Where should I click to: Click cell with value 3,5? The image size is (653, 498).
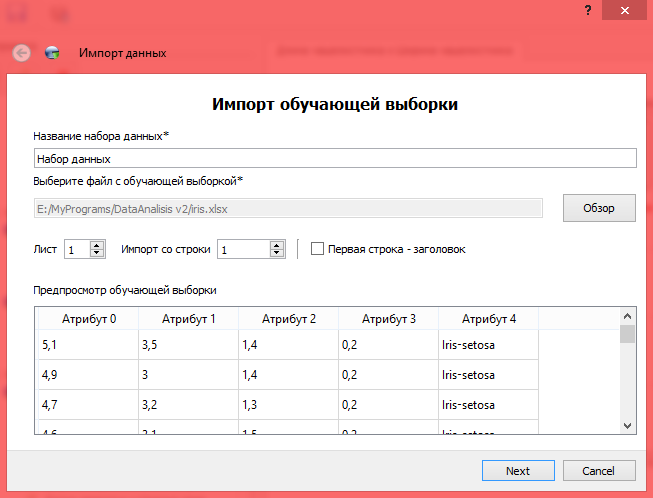pos(189,345)
